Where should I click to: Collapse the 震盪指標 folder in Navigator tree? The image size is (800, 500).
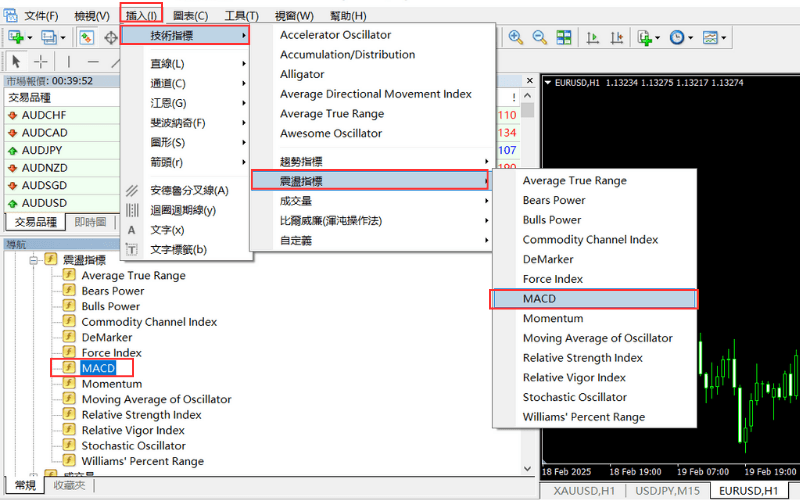(x=34, y=260)
